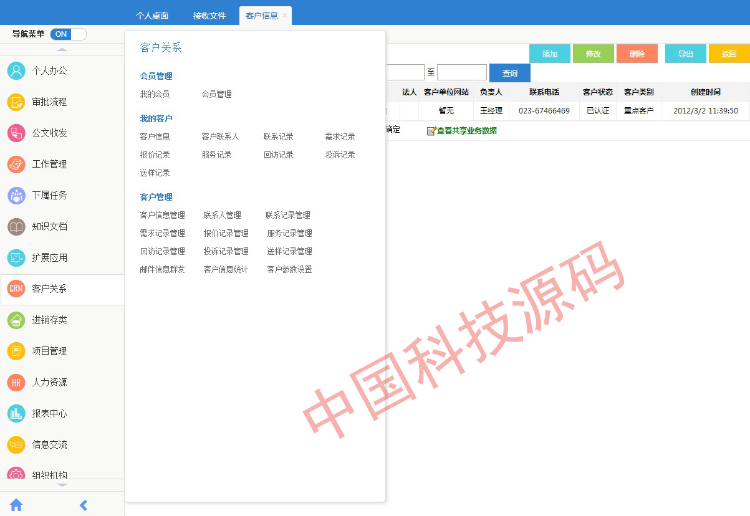Toggle the 导航菜单 ON switch
Viewport: 750px width, 516px height.
click(67, 34)
